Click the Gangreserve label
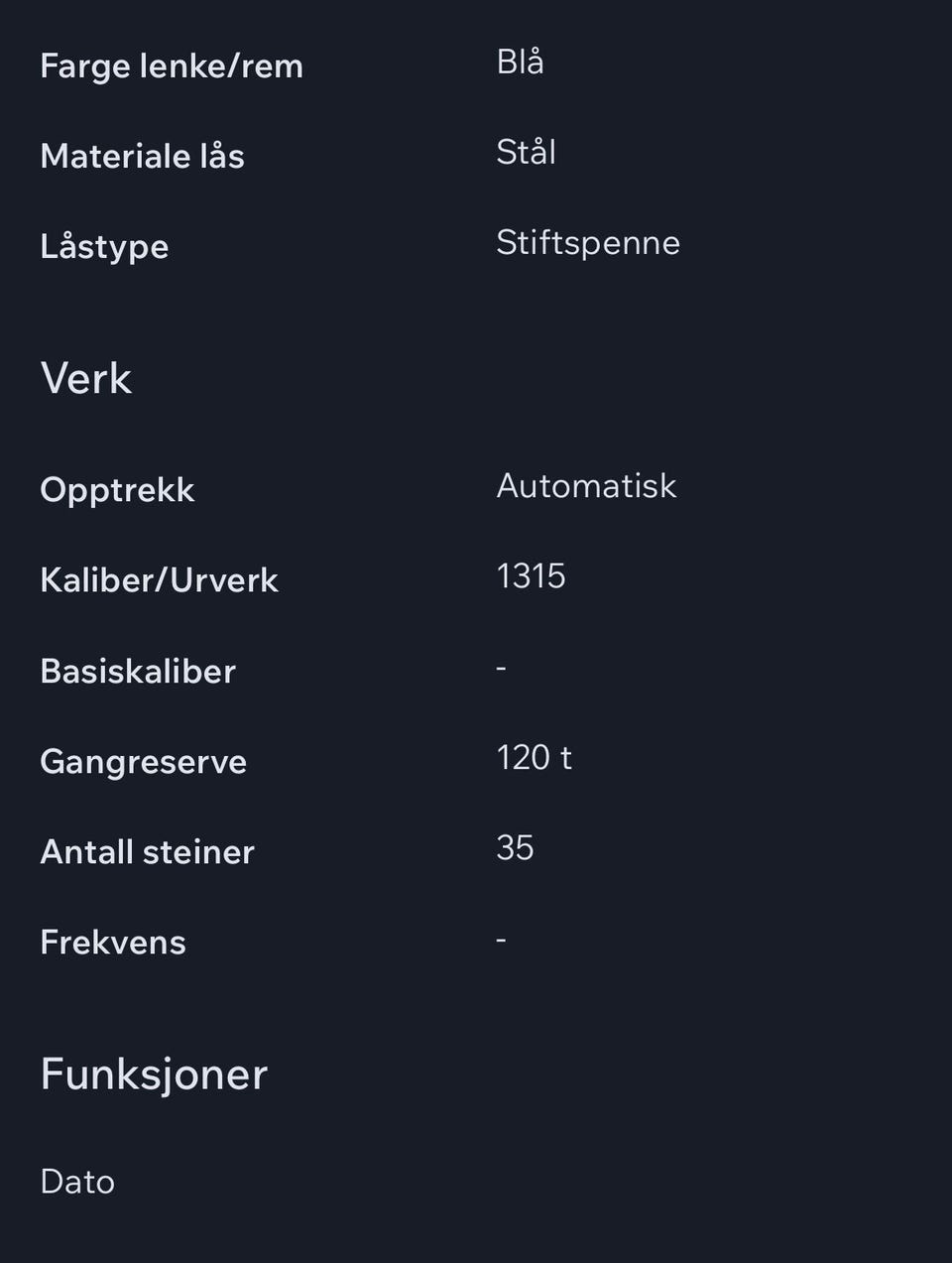 (143, 762)
